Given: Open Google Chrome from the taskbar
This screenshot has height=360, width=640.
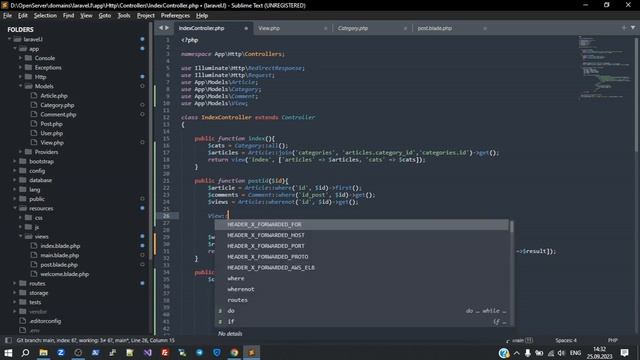Looking at the screenshot, I should (x=234, y=352).
